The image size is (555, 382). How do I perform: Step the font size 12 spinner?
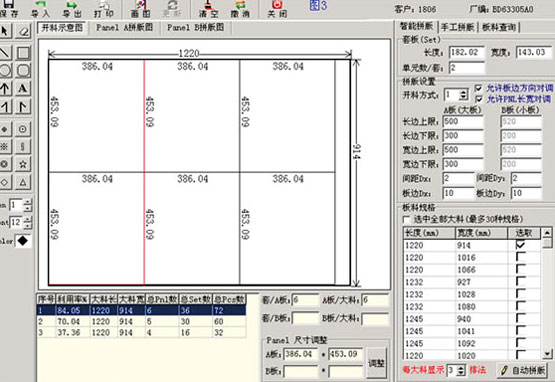(28, 223)
